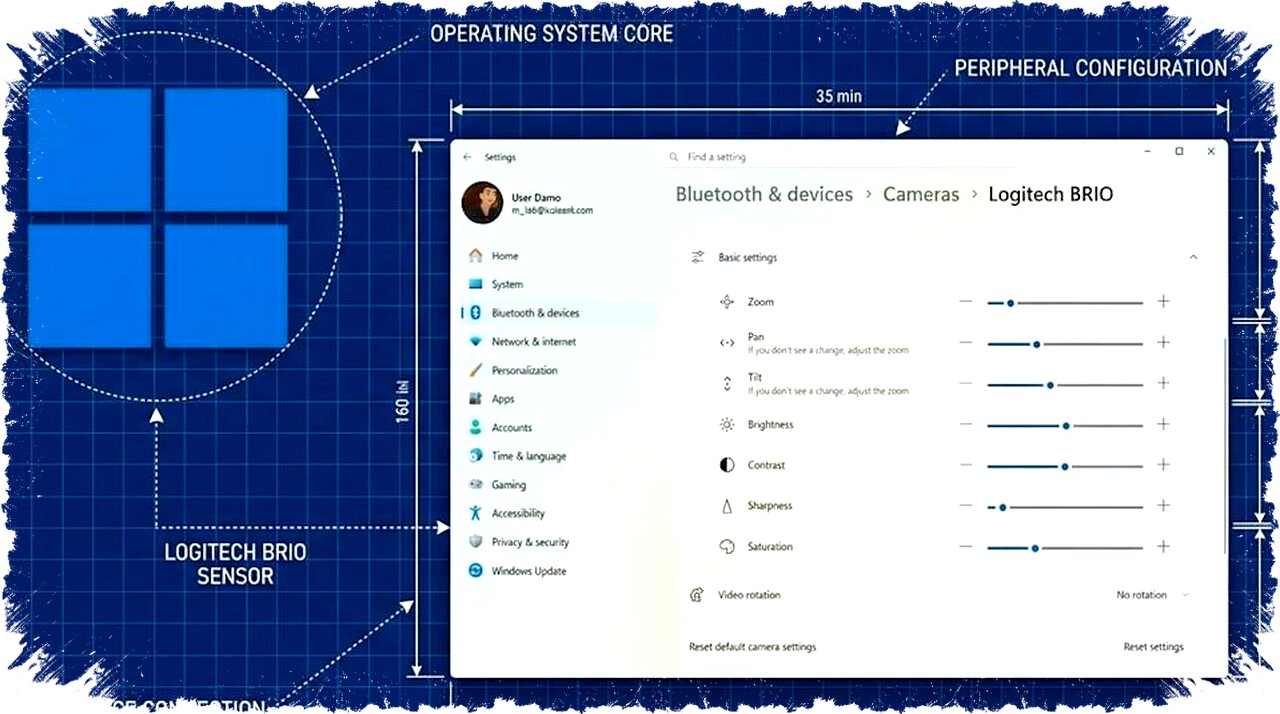Select the Bluetooth & devices icon in sidebar

(x=474, y=312)
